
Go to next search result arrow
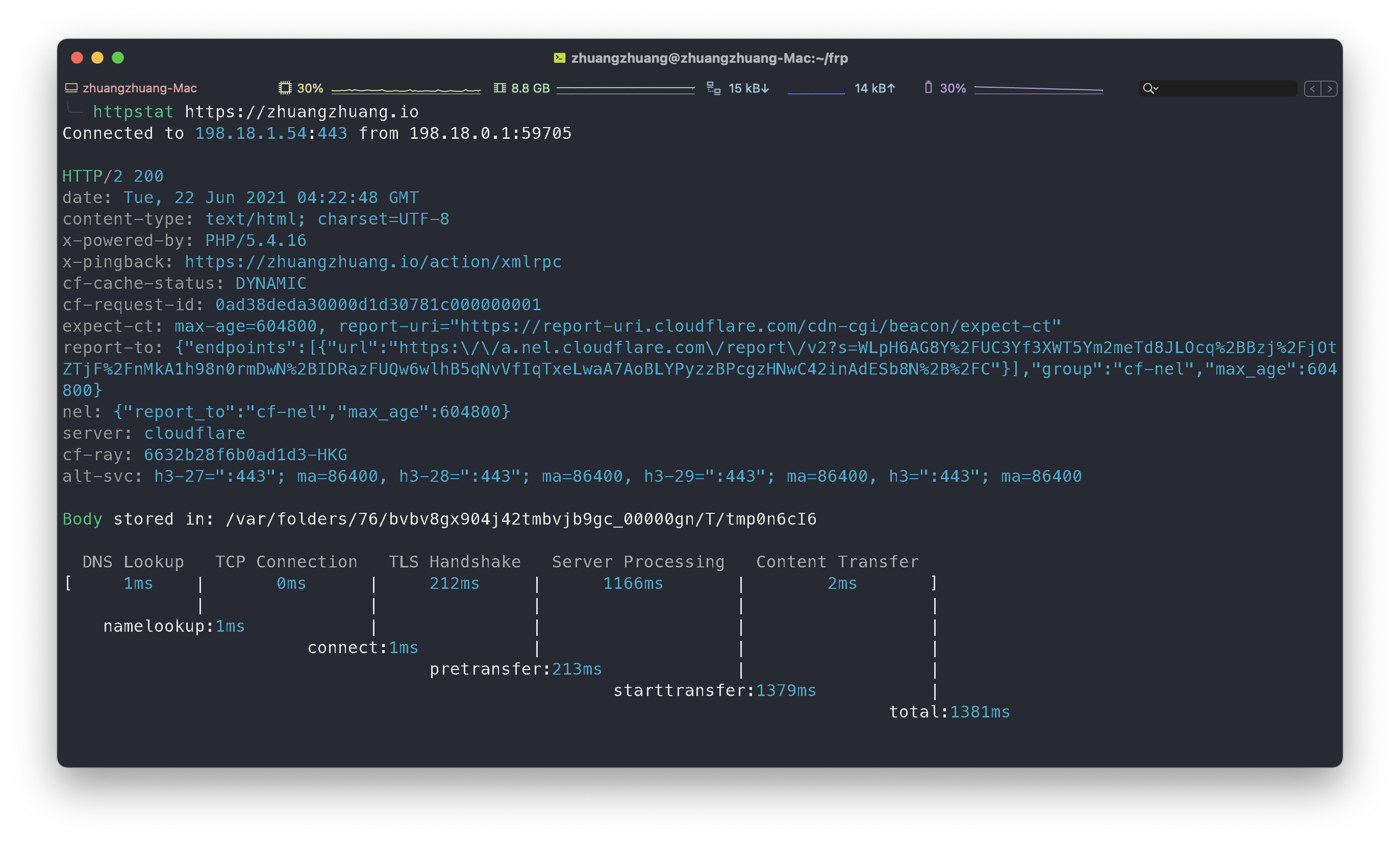pos(1329,89)
